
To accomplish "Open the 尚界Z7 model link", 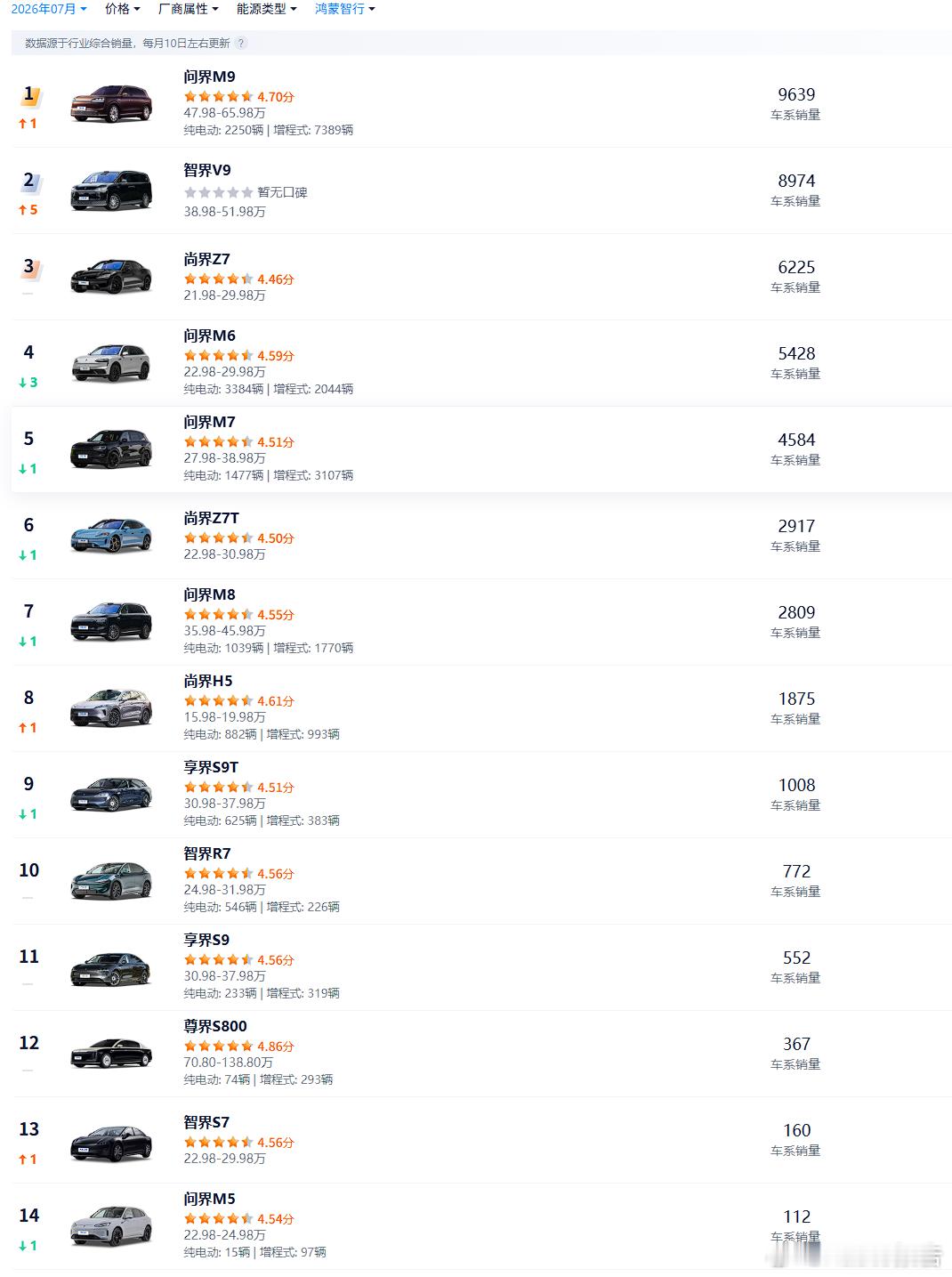I will point(206,259).
